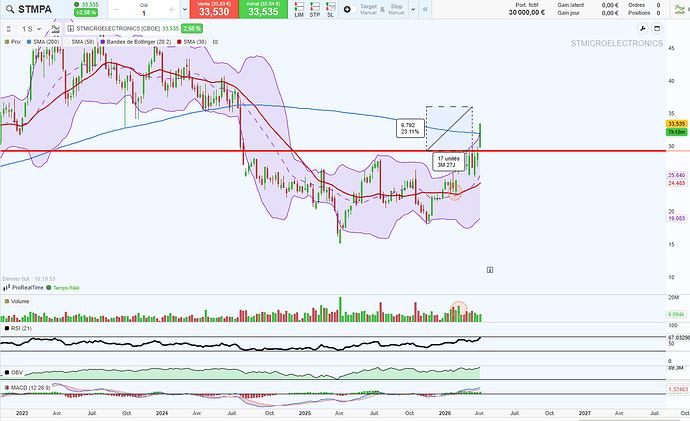
Task: Open the 1 S timeframe dropdown
Action: [31, 29]
